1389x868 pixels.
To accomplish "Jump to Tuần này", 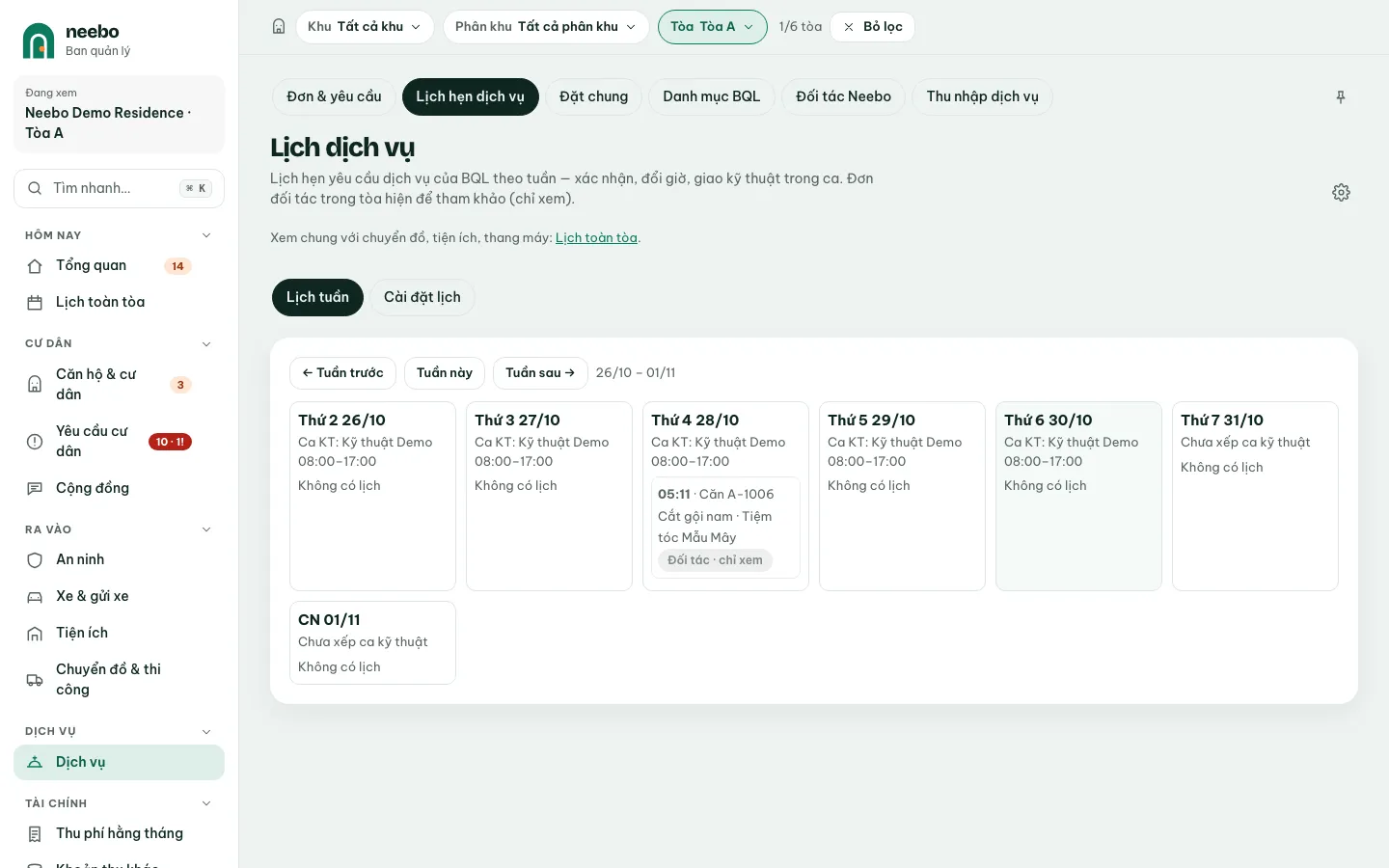I will pos(445,373).
